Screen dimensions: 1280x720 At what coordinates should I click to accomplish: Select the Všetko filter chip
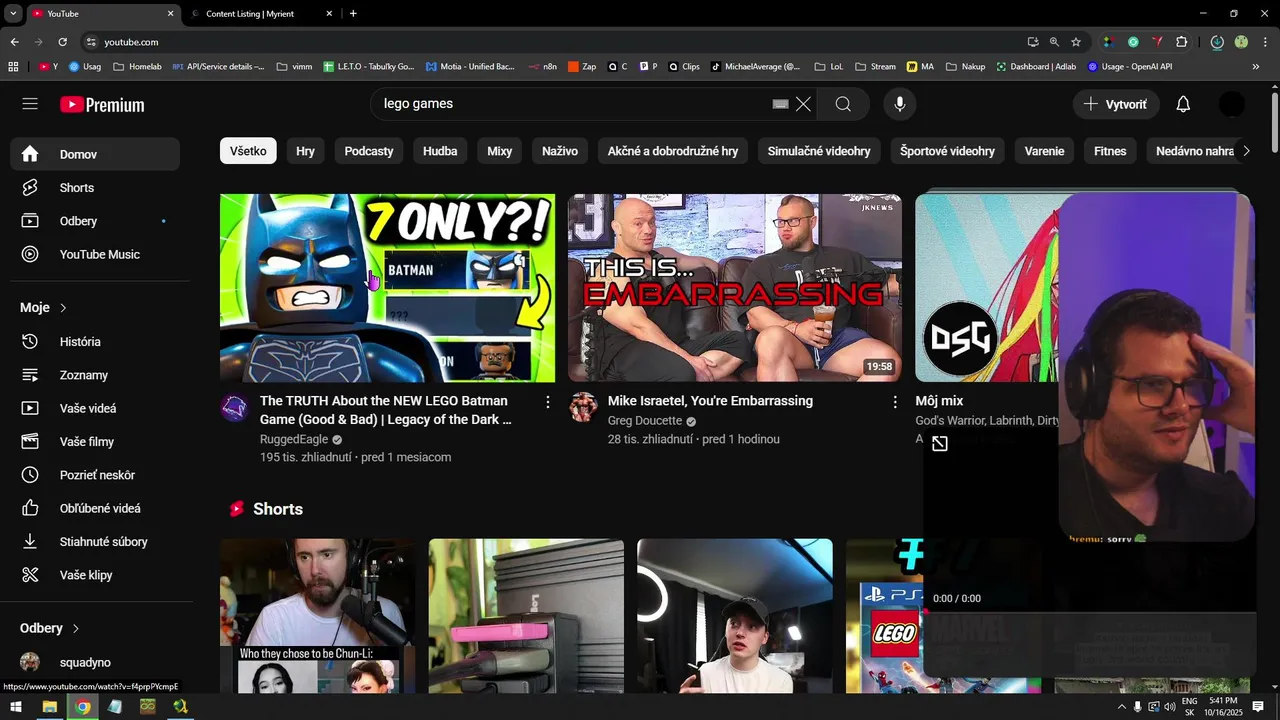point(248,151)
